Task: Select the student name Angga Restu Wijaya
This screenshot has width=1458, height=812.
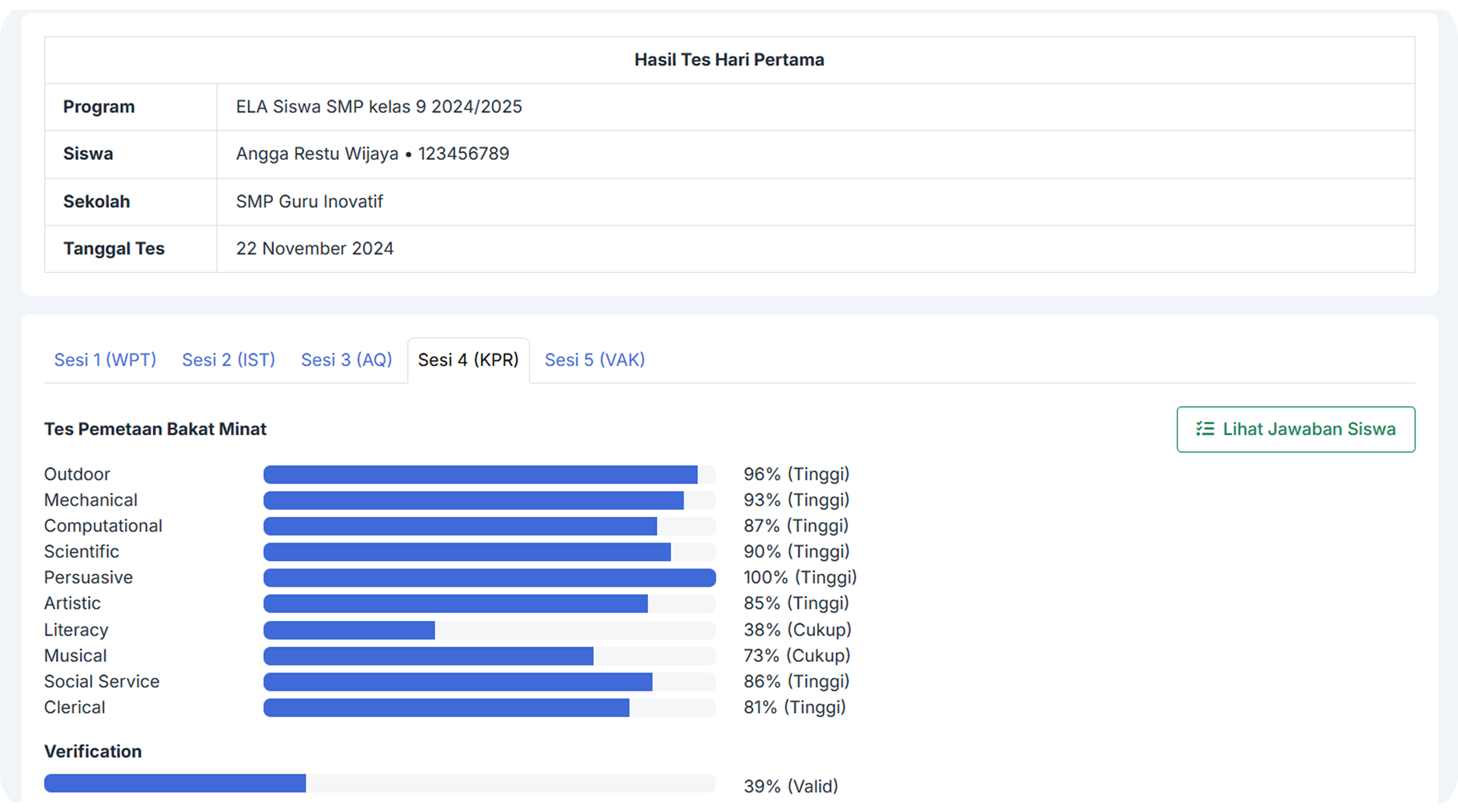Action: tap(317, 154)
